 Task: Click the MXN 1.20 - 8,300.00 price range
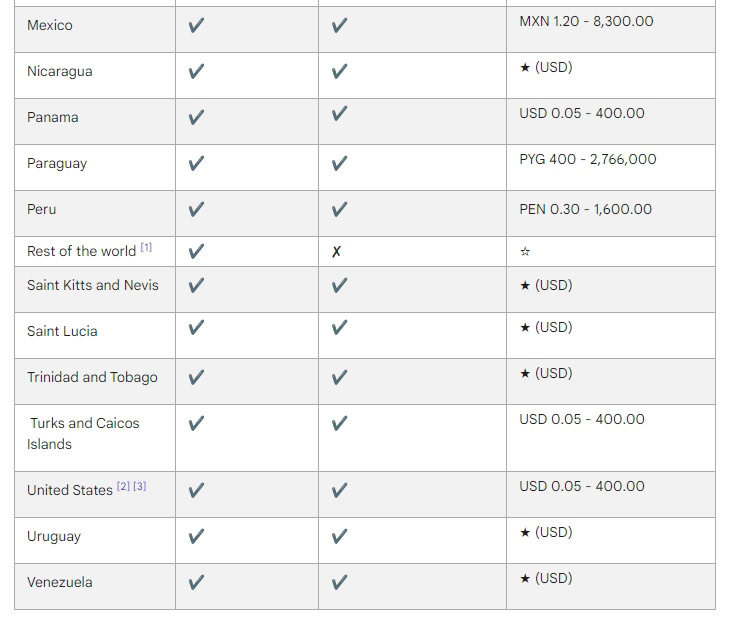pos(586,21)
